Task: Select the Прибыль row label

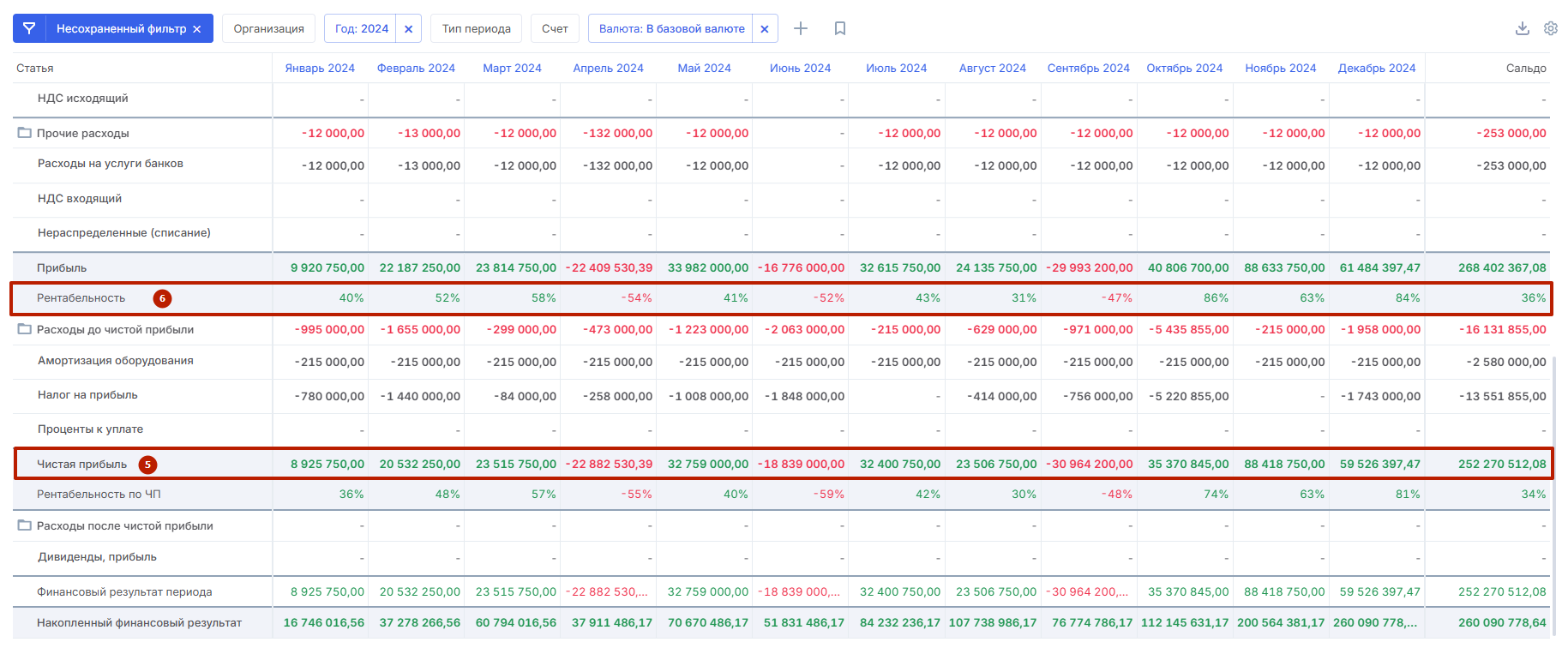Action: pos(62,268)
